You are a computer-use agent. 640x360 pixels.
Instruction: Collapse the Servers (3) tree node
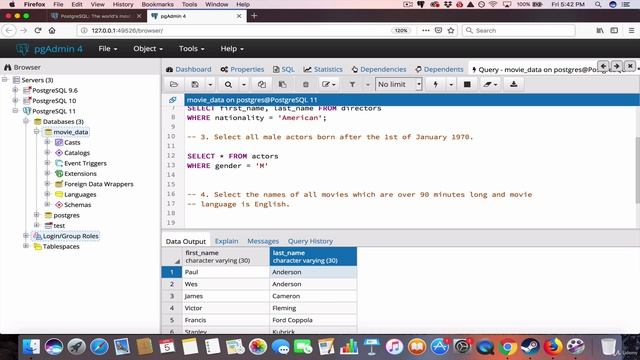pos(5,80)
